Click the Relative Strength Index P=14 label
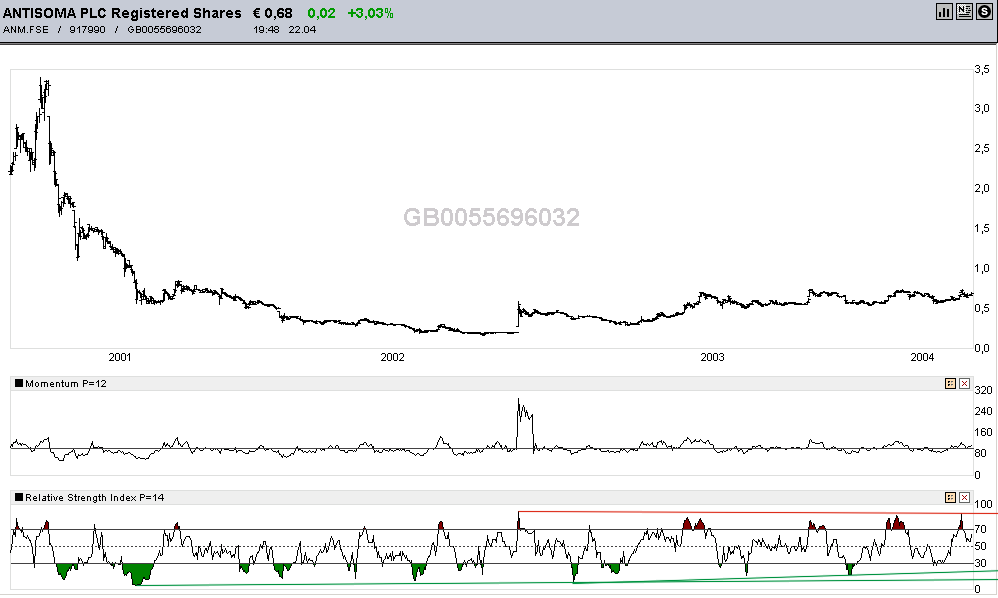Image resolution: width=998 pixels, height=598 pixels. pos(95,497)
